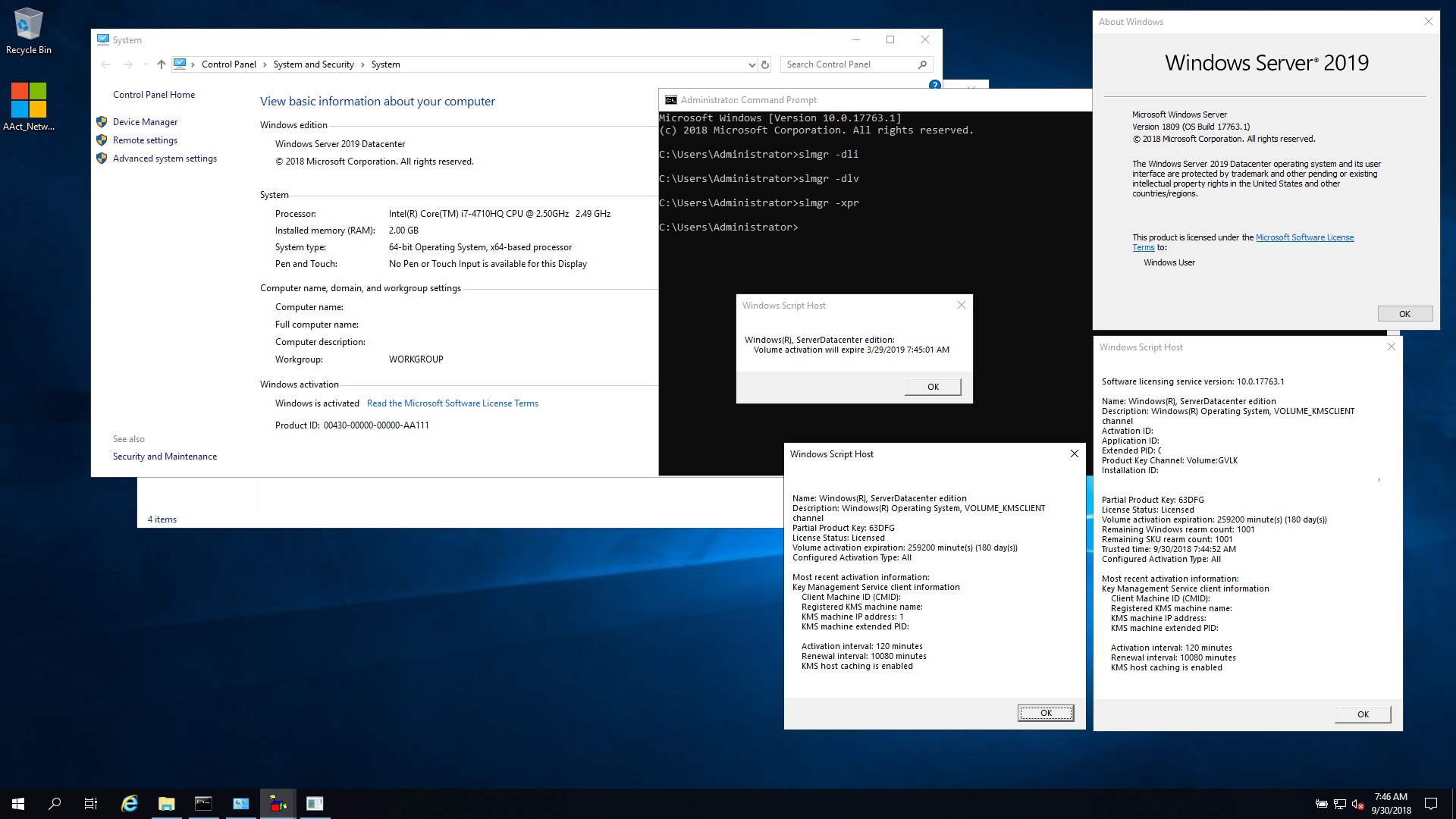Click the Search Control Panel magnifier icon
This screenshot has width=1456, height=819.
[x=922, y=64]
